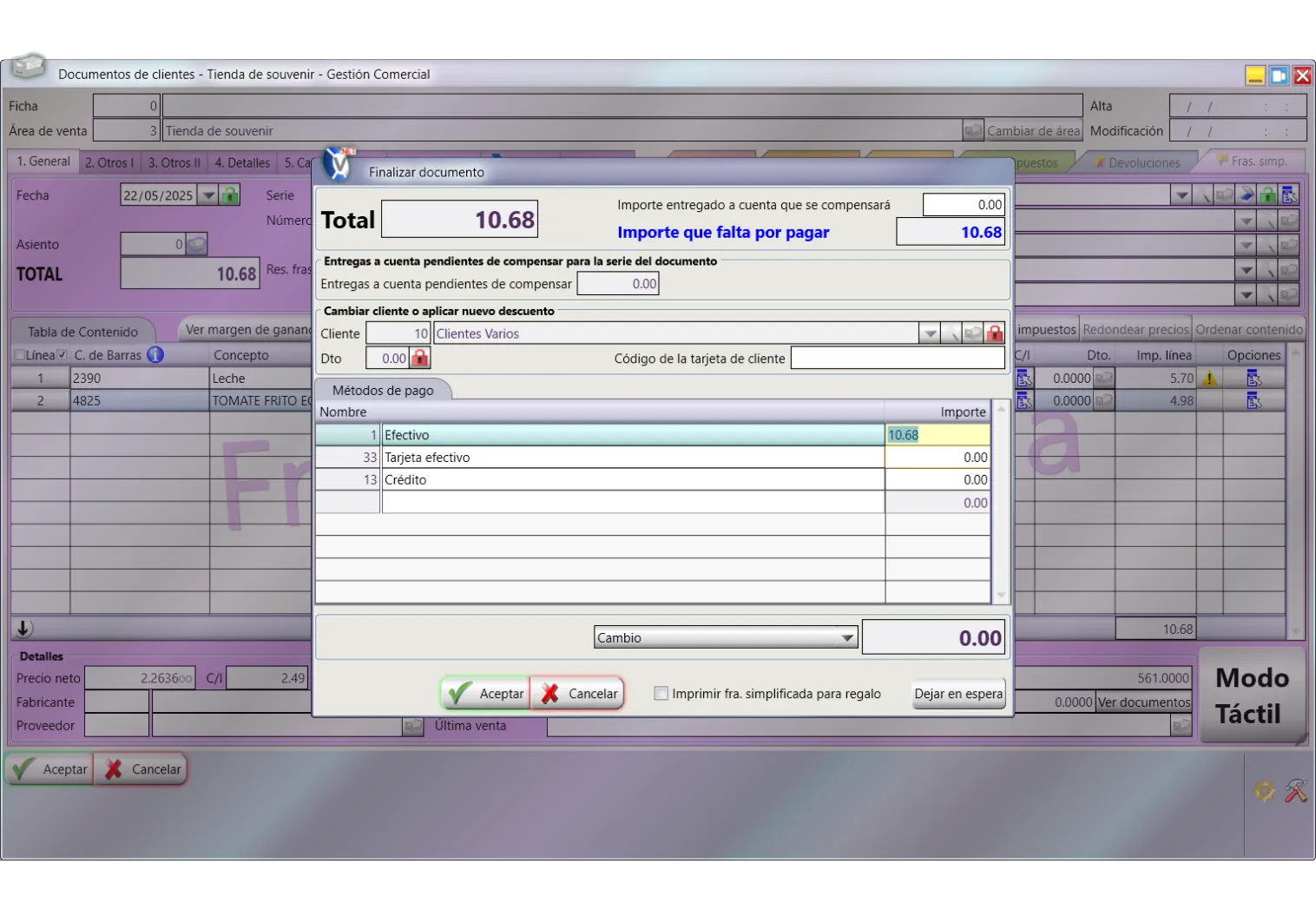Click the yellow warning icon on Leche row
Image resolution: width=1316 pixels, height=903 pixels.
[1208, 379]
